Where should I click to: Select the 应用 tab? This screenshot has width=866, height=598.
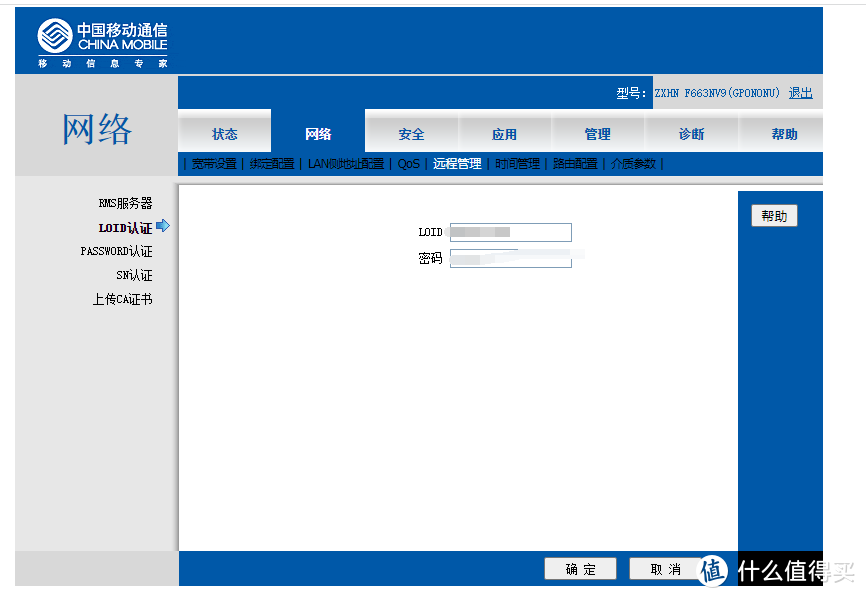click(x=505, y=133)
